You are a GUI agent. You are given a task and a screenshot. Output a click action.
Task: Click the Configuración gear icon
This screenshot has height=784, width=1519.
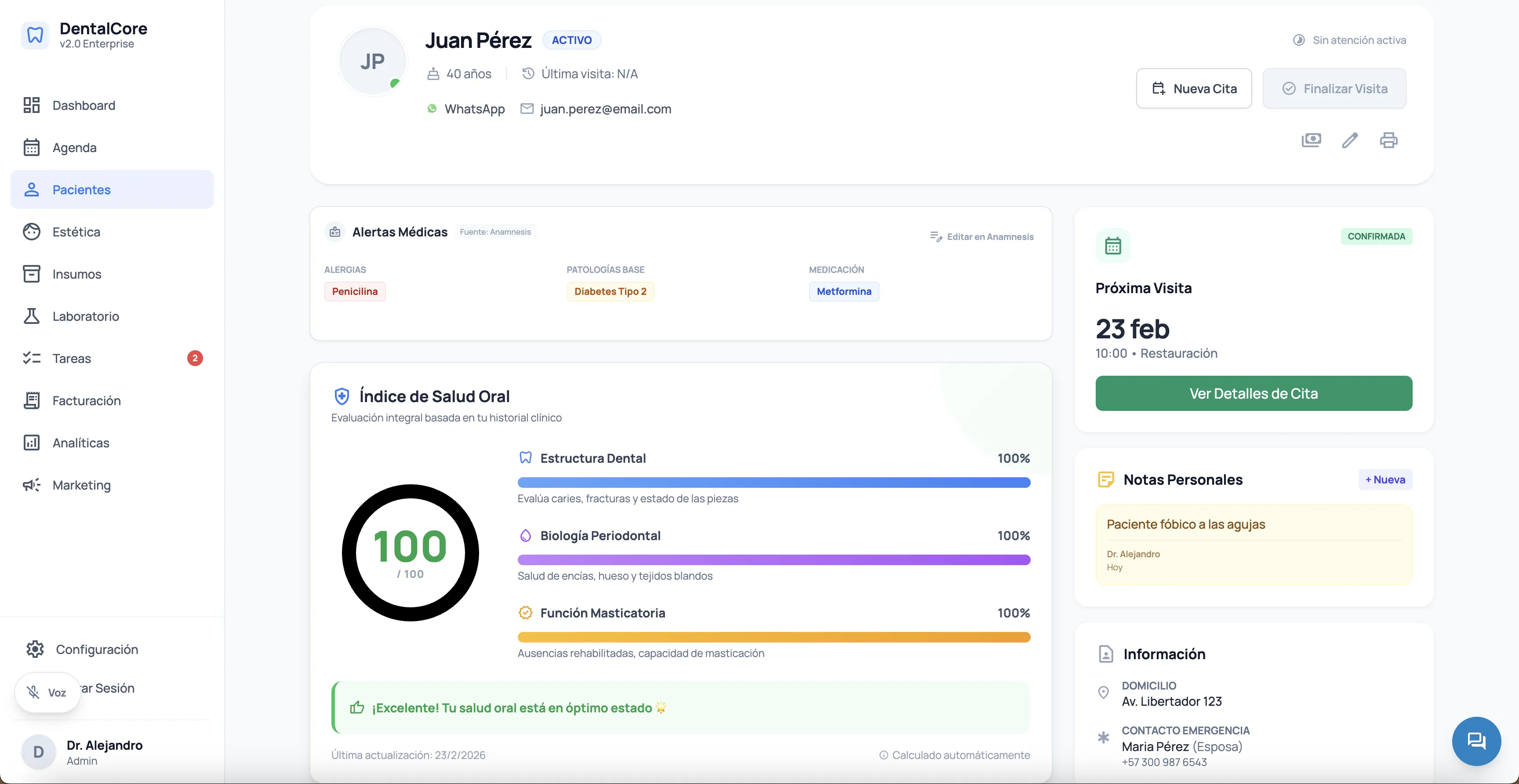[35, 649]
